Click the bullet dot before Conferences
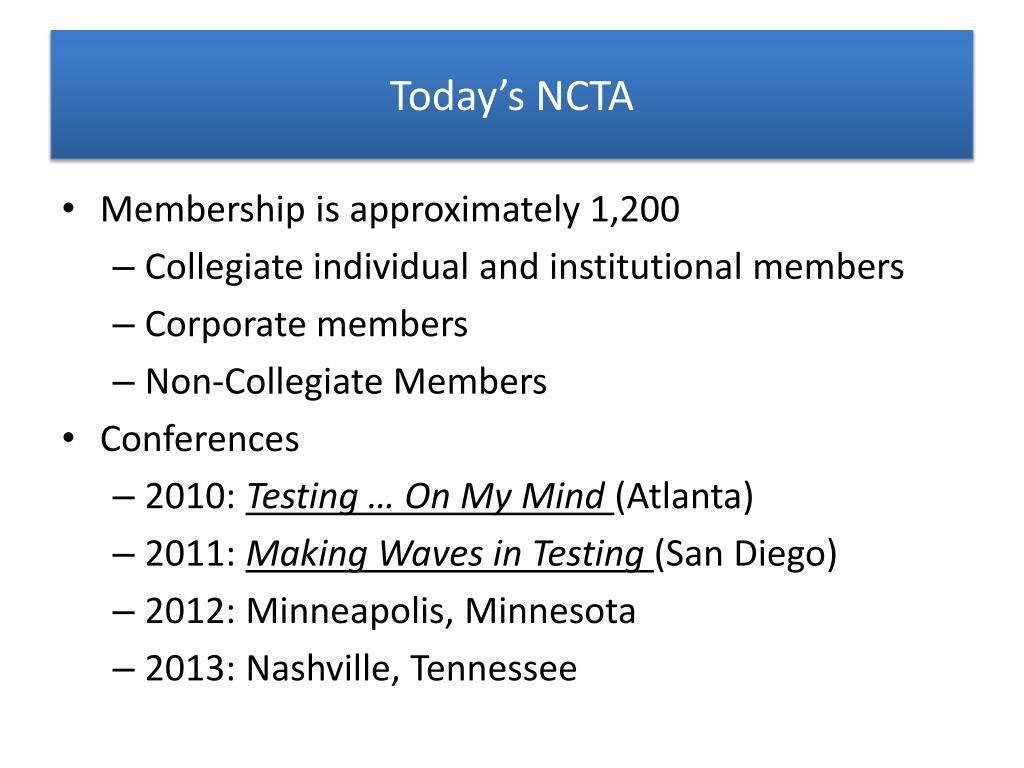This screenshot has height=768, width=1024. (69, 439)
